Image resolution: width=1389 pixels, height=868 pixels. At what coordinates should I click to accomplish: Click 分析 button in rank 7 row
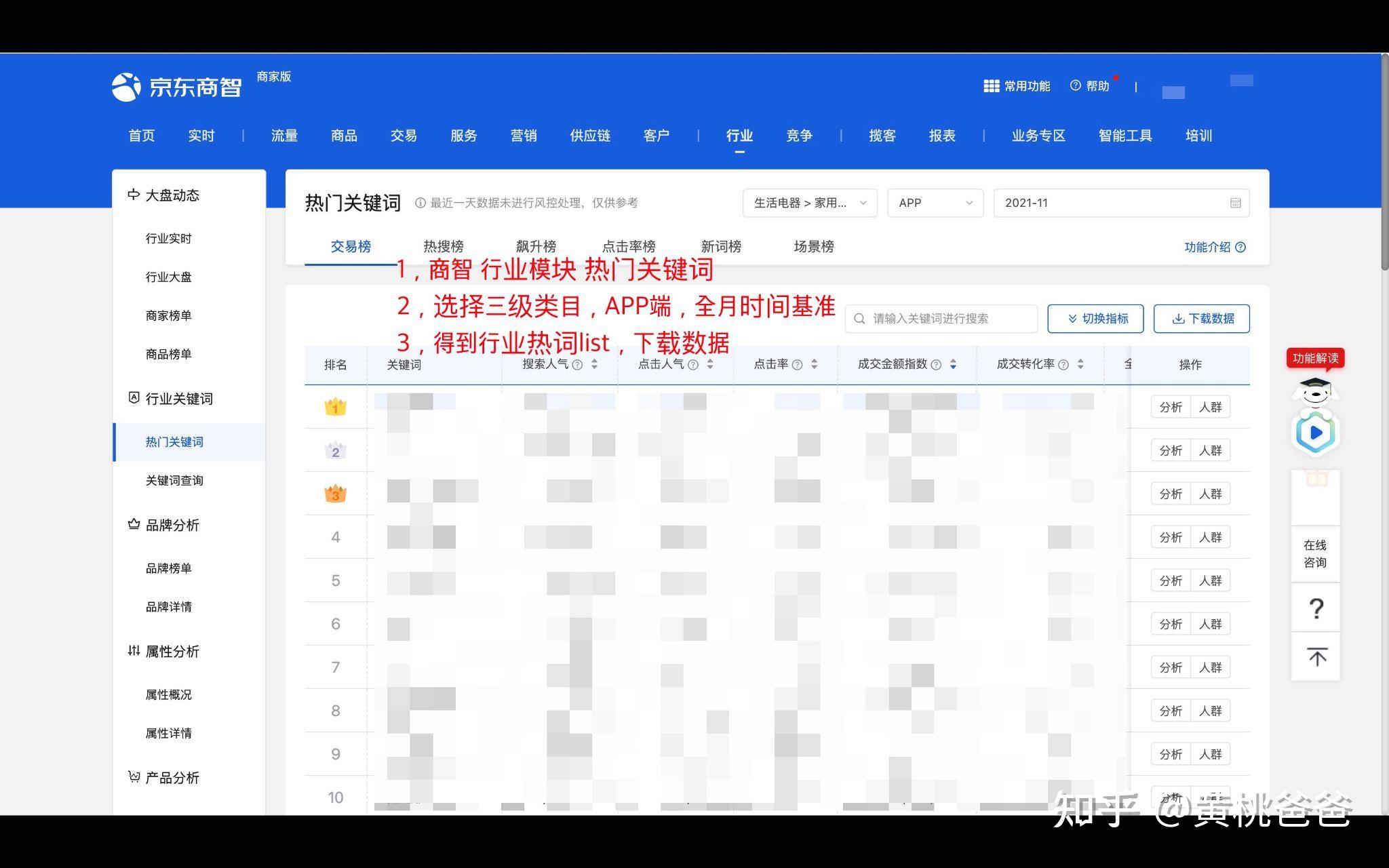coord(1171,667)
